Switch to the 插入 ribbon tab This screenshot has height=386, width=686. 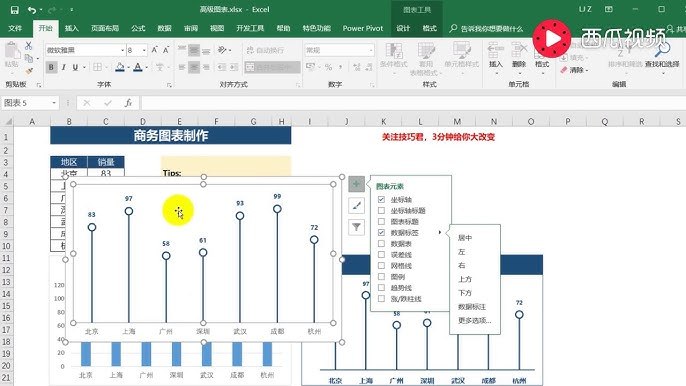[71, 28]
